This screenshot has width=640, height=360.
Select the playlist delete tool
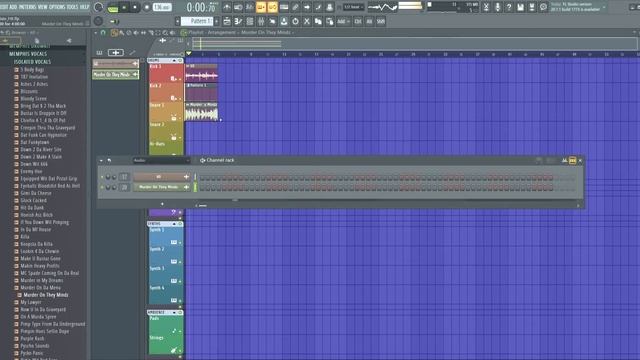[129, 33]
